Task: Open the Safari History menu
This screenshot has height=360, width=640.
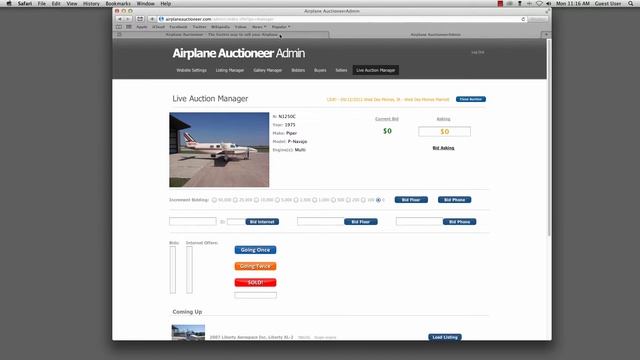Action: click(x=91, y=3)
